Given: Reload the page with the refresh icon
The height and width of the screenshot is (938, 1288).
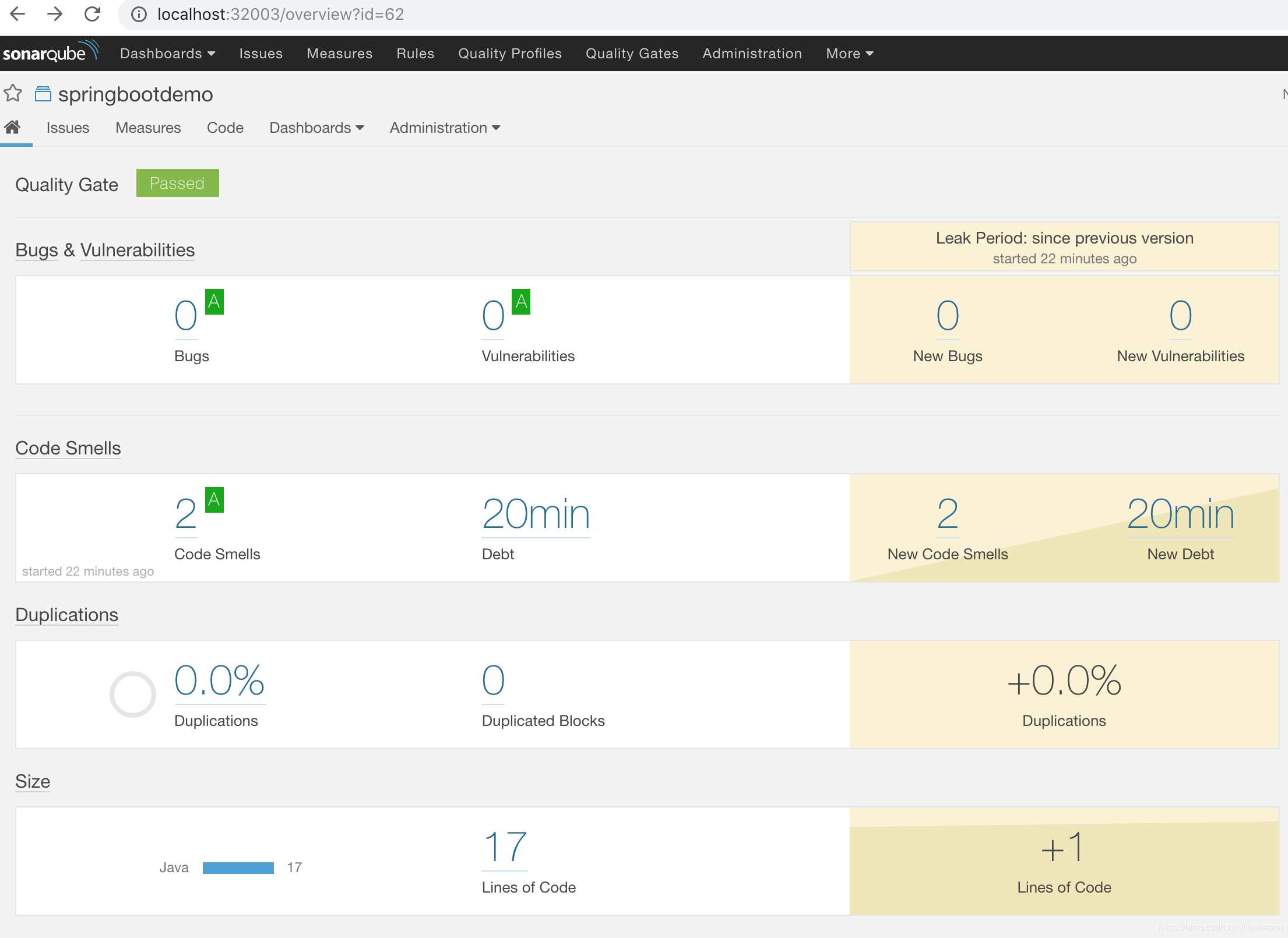Looking at the screenshot, I should (x=92, y=14).
